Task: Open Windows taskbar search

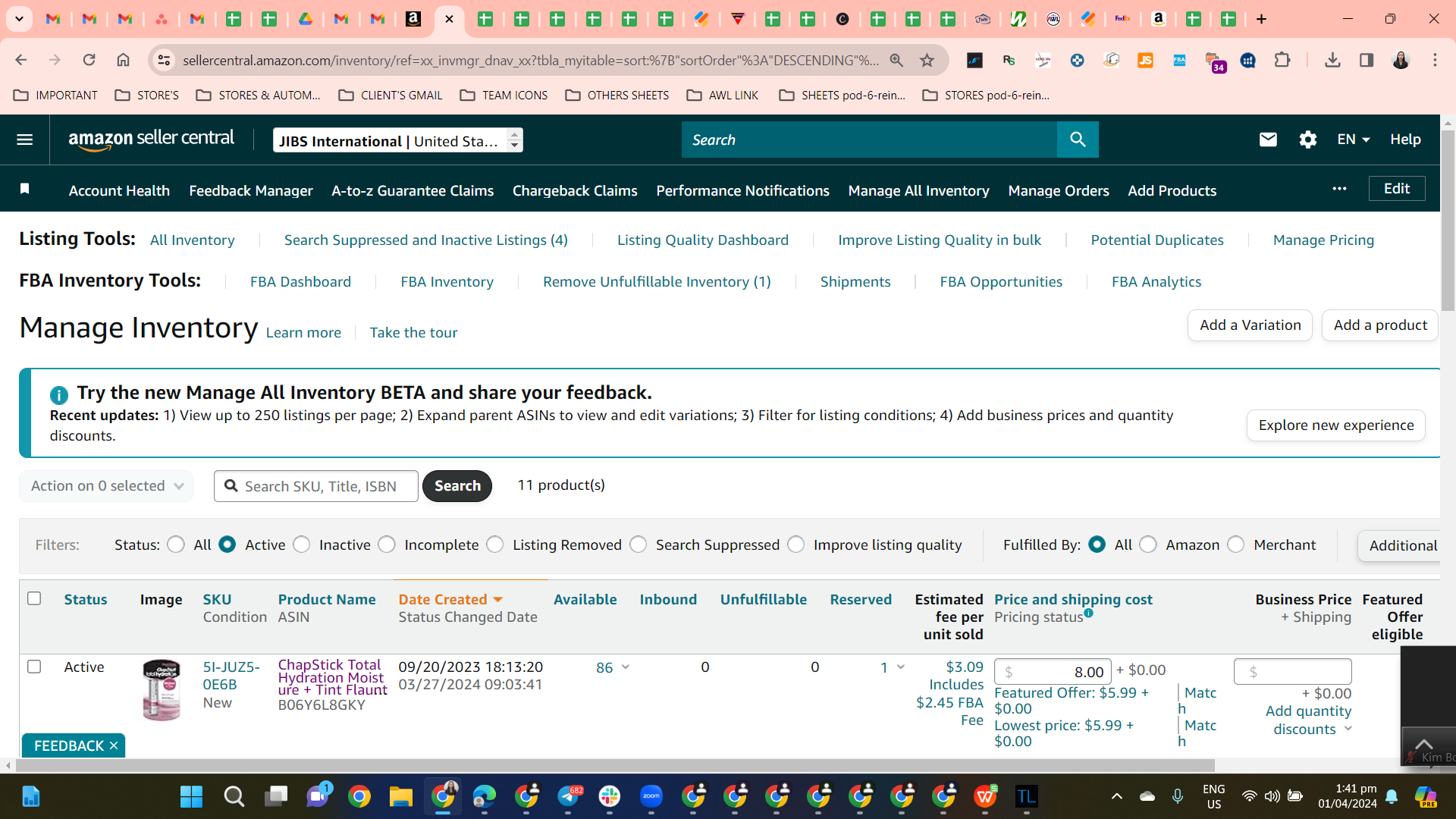Action: tap(234, 796)
